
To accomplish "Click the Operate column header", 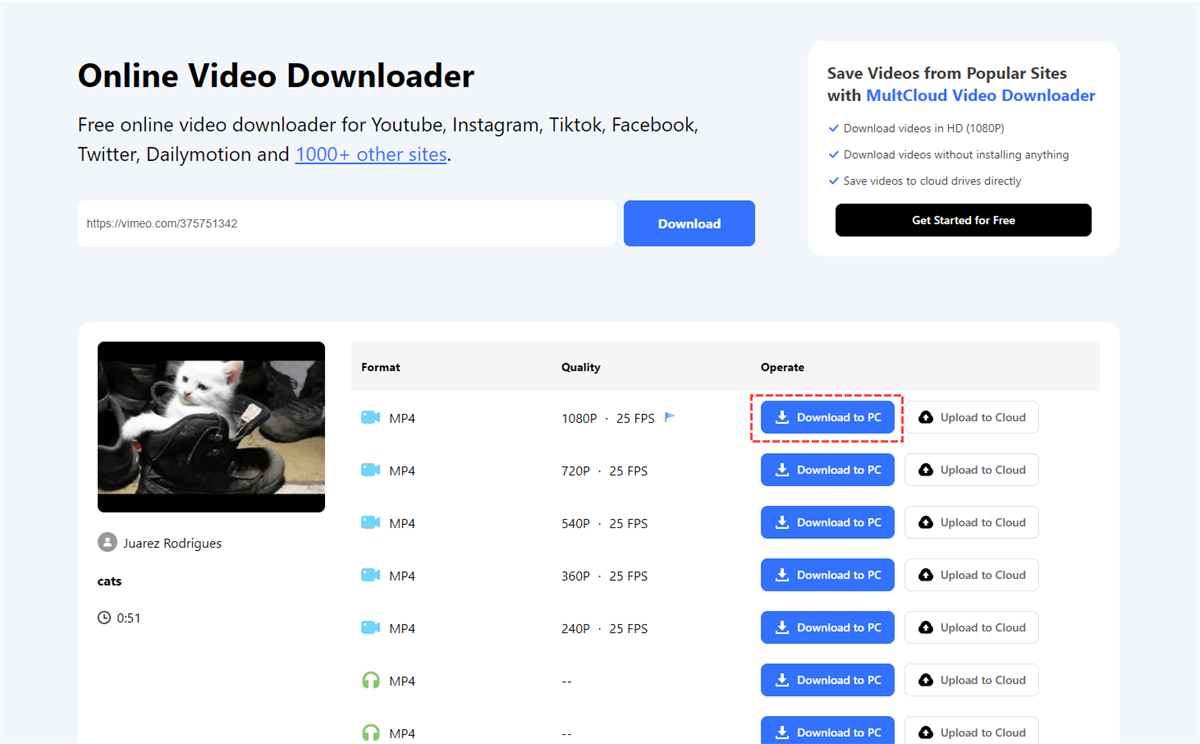I will pyautogui.click(x=782, y=367).
